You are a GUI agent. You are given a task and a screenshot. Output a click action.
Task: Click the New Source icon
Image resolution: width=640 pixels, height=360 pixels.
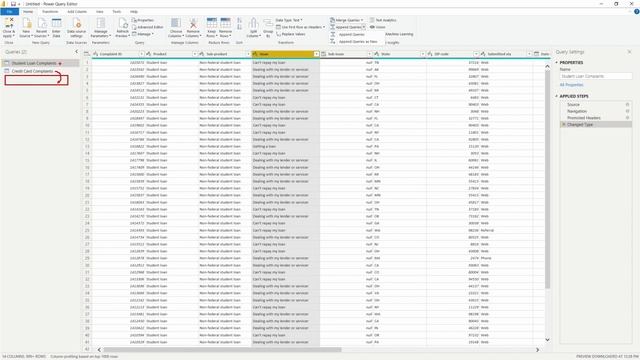(27, 23)
